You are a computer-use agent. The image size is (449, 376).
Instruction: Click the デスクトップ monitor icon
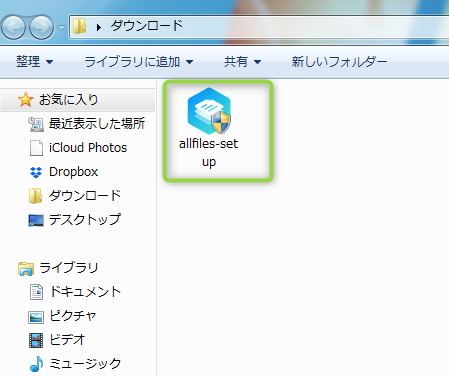(x=36, y=220)
